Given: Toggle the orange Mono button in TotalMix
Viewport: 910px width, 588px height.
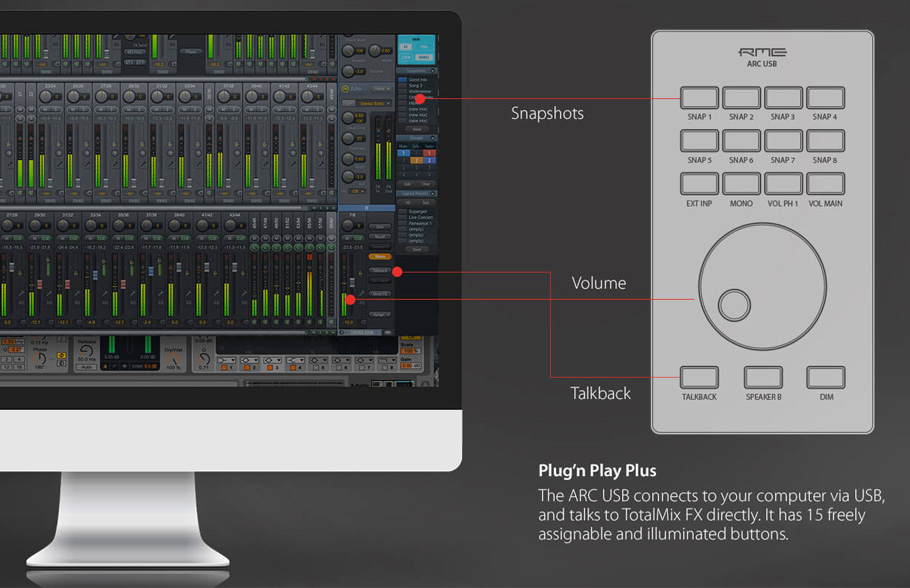Looking at the screenshot, I should tap(380, 257).
